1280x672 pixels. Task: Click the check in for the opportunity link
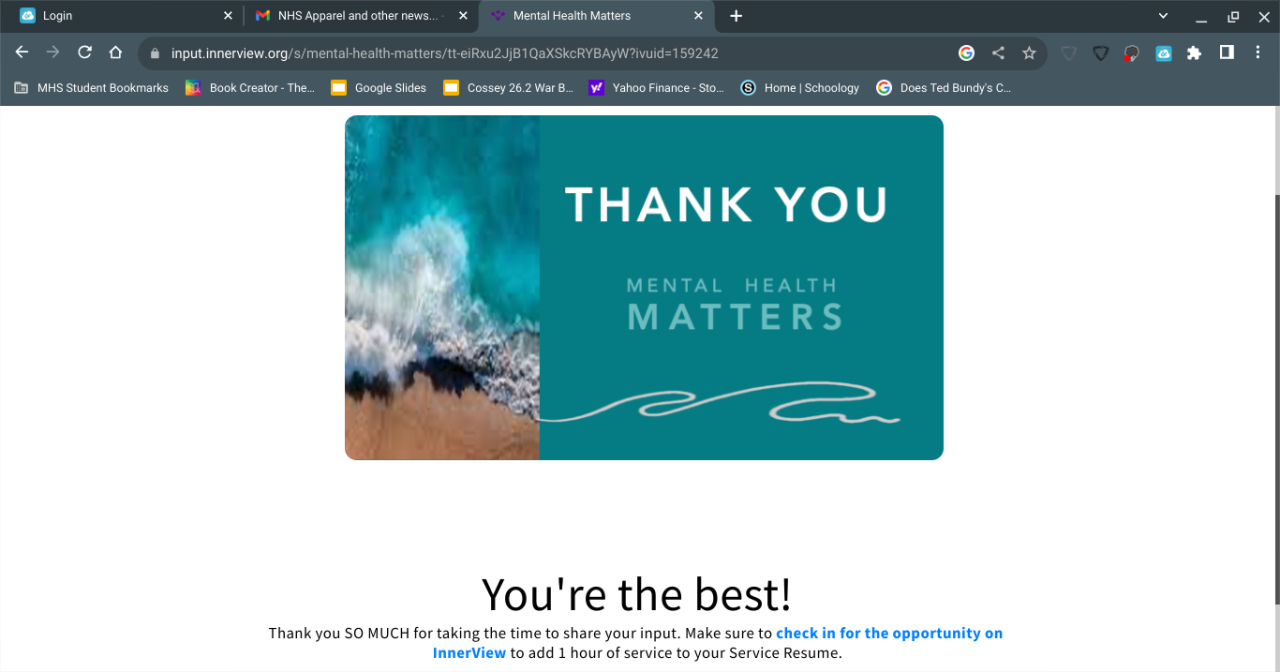718,643
